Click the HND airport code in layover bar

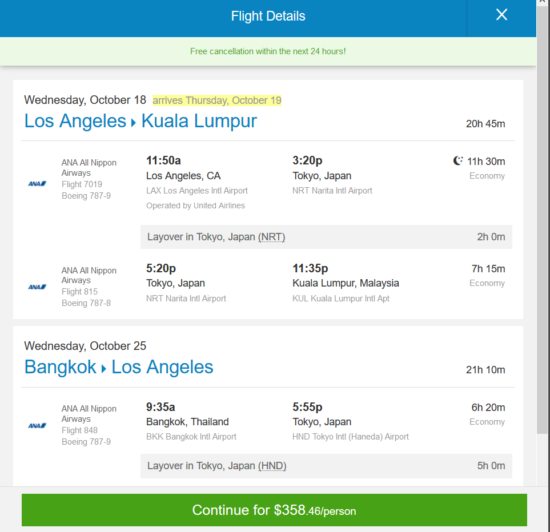[272, 466]
